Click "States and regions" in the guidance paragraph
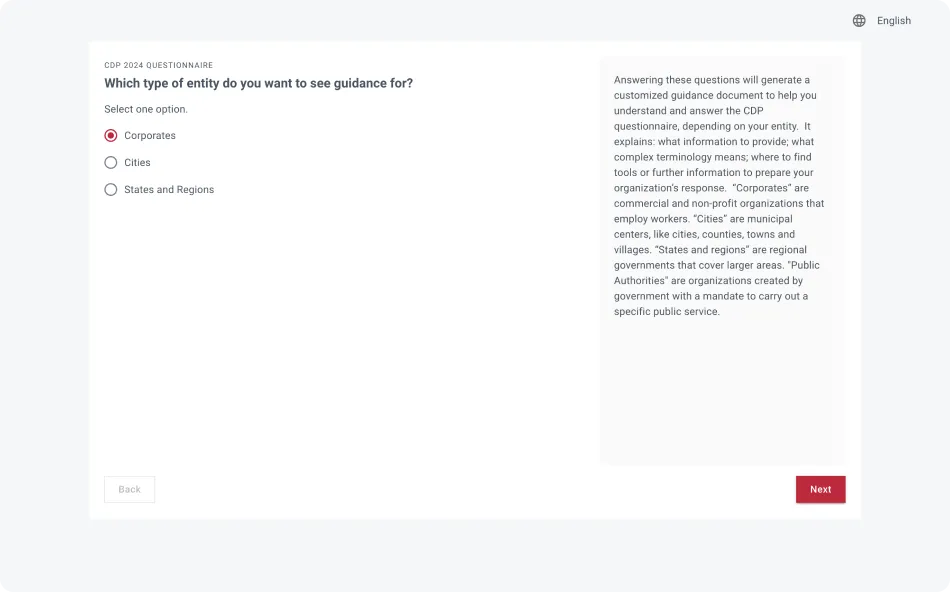 [x=697, y=250]
